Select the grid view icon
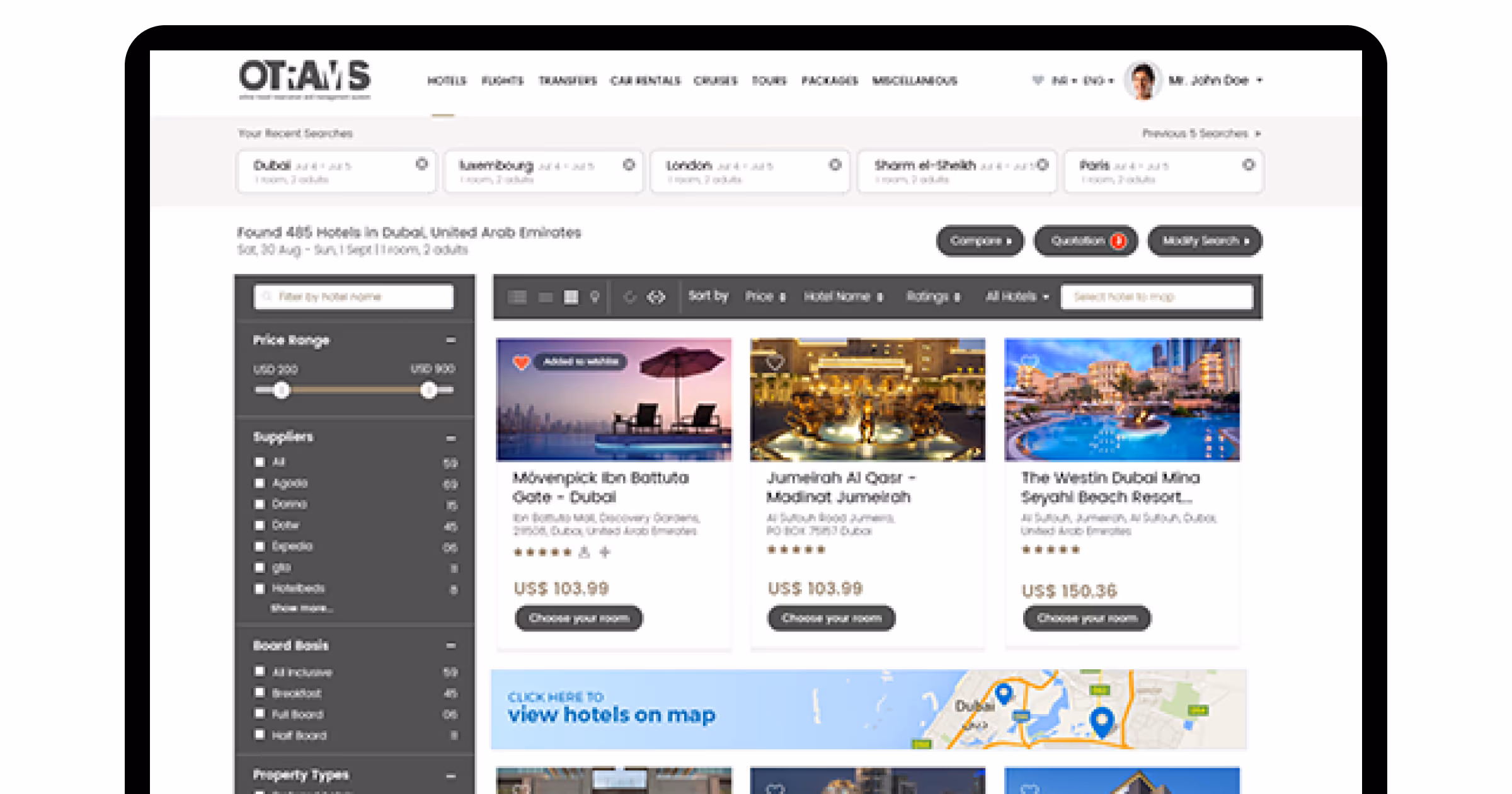 click(571, 297)
